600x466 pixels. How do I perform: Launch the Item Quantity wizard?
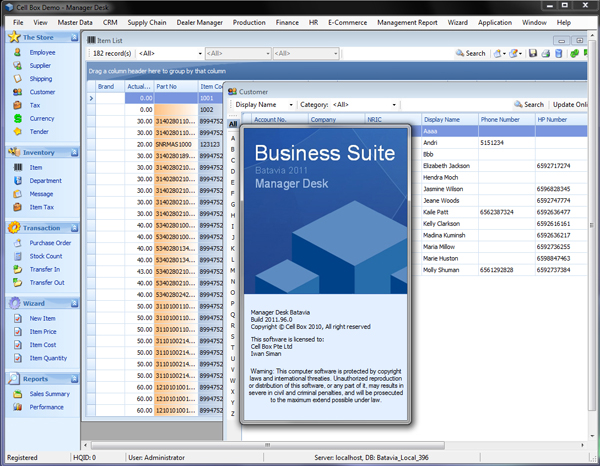(x=48, y=358)
